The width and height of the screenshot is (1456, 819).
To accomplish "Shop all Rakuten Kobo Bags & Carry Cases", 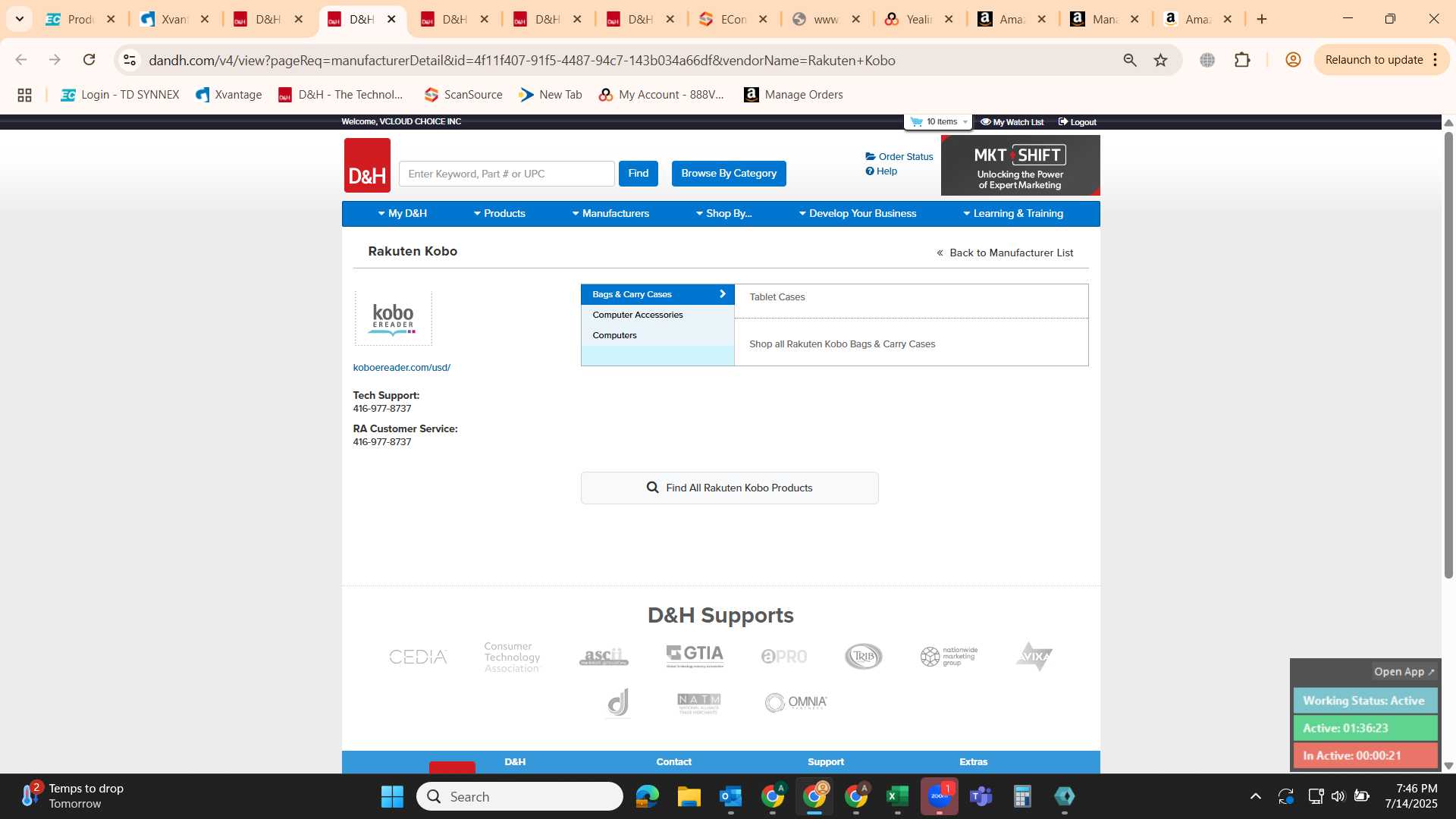I will tap(842, 344).
